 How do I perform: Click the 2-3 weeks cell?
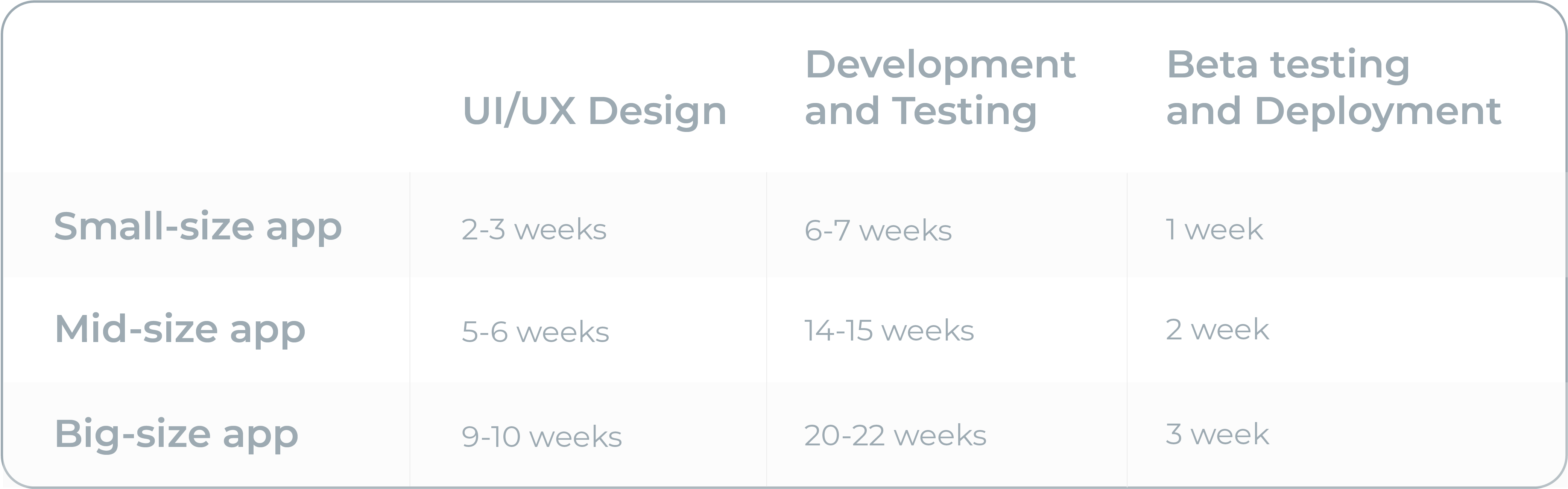[x=534, y=230]
